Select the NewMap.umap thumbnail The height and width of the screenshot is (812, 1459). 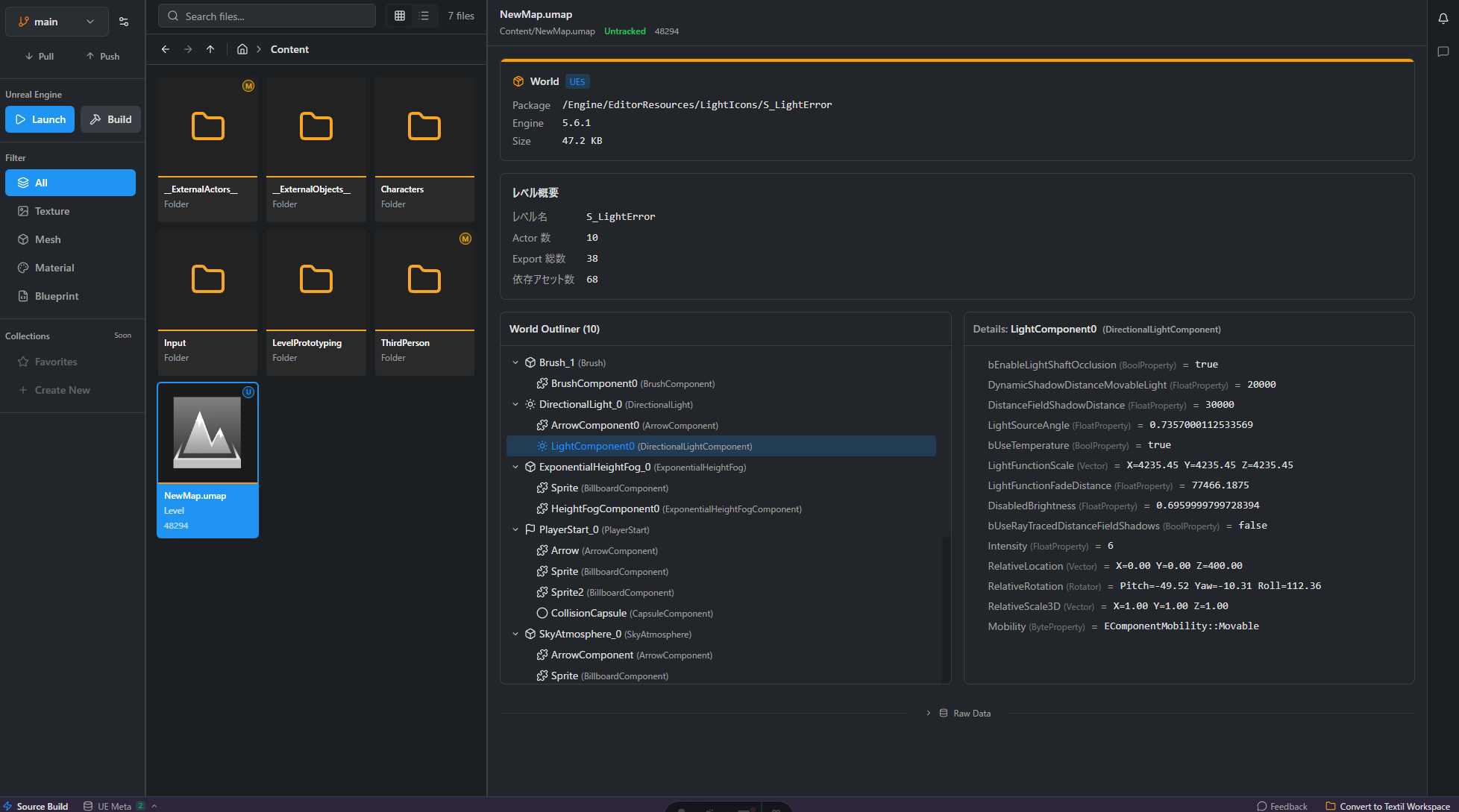(x=207, y=433)
